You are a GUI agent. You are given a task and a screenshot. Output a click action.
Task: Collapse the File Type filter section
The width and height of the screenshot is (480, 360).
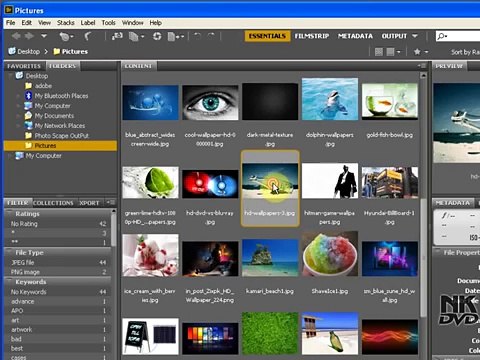pyautogui.click(x=9, y=253)
